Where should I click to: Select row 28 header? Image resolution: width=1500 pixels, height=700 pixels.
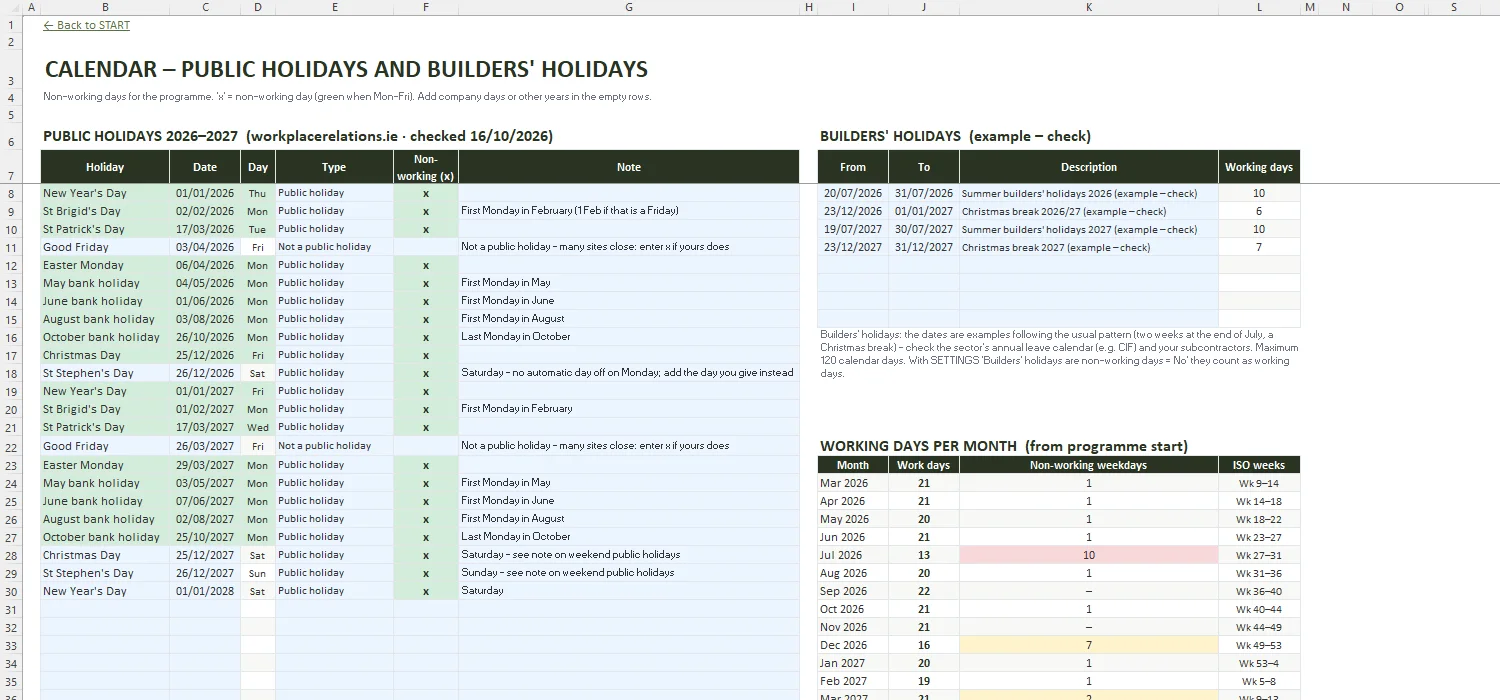coord(10,555)
